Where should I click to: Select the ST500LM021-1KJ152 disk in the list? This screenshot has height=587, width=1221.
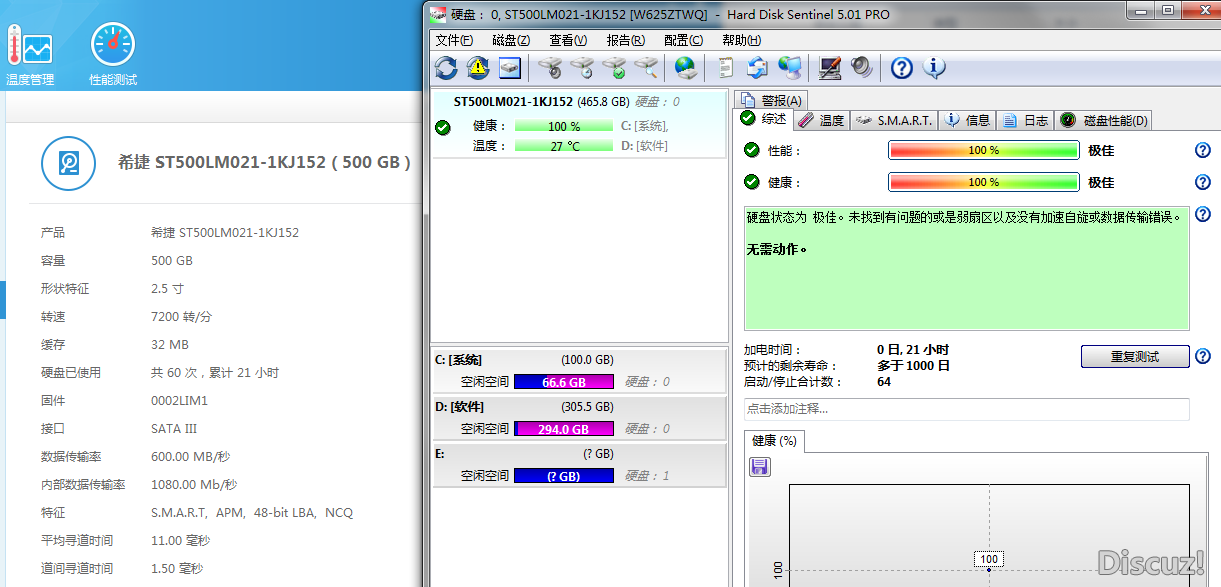[x=513, y=102]
